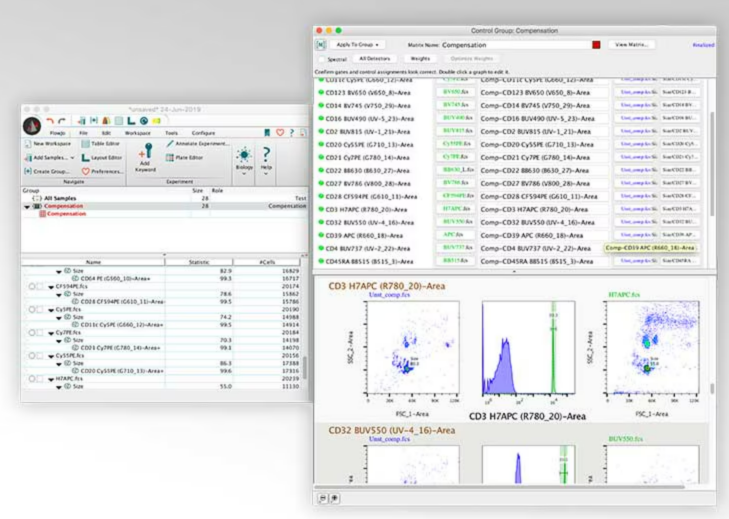Click the Comp-CD14 BV745 name field

tap(544, 106)
